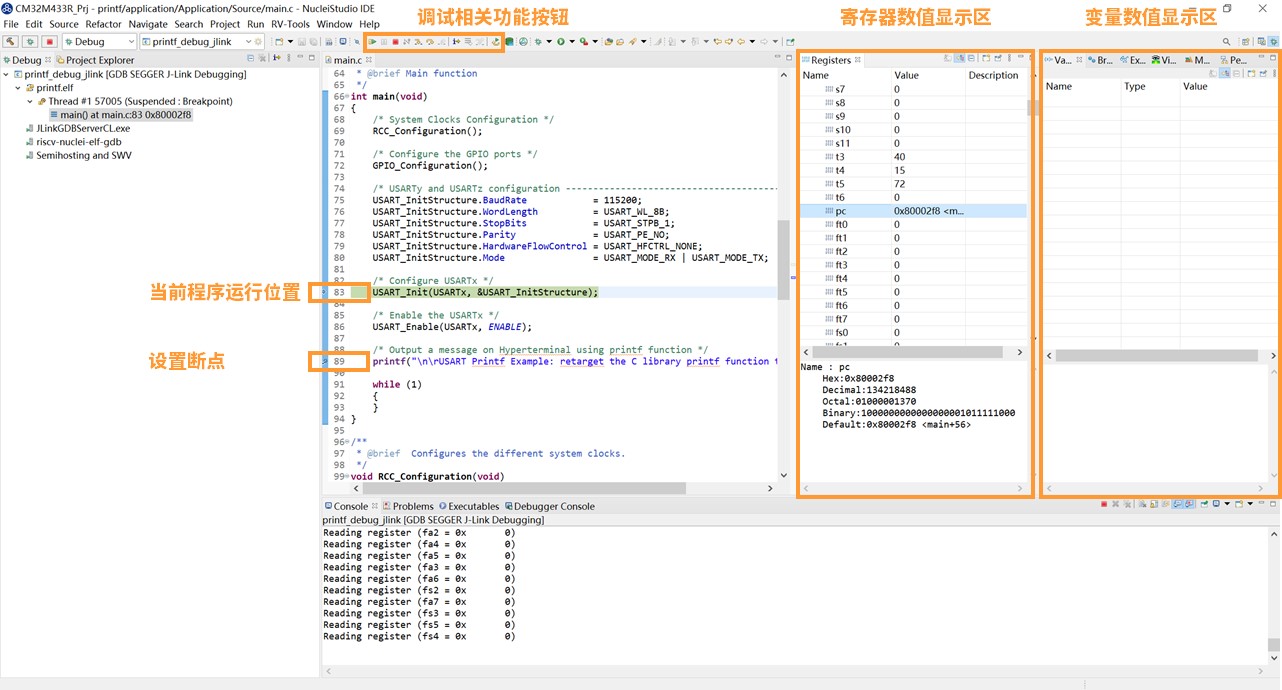Switch to Problems tab

coord(407,506)
